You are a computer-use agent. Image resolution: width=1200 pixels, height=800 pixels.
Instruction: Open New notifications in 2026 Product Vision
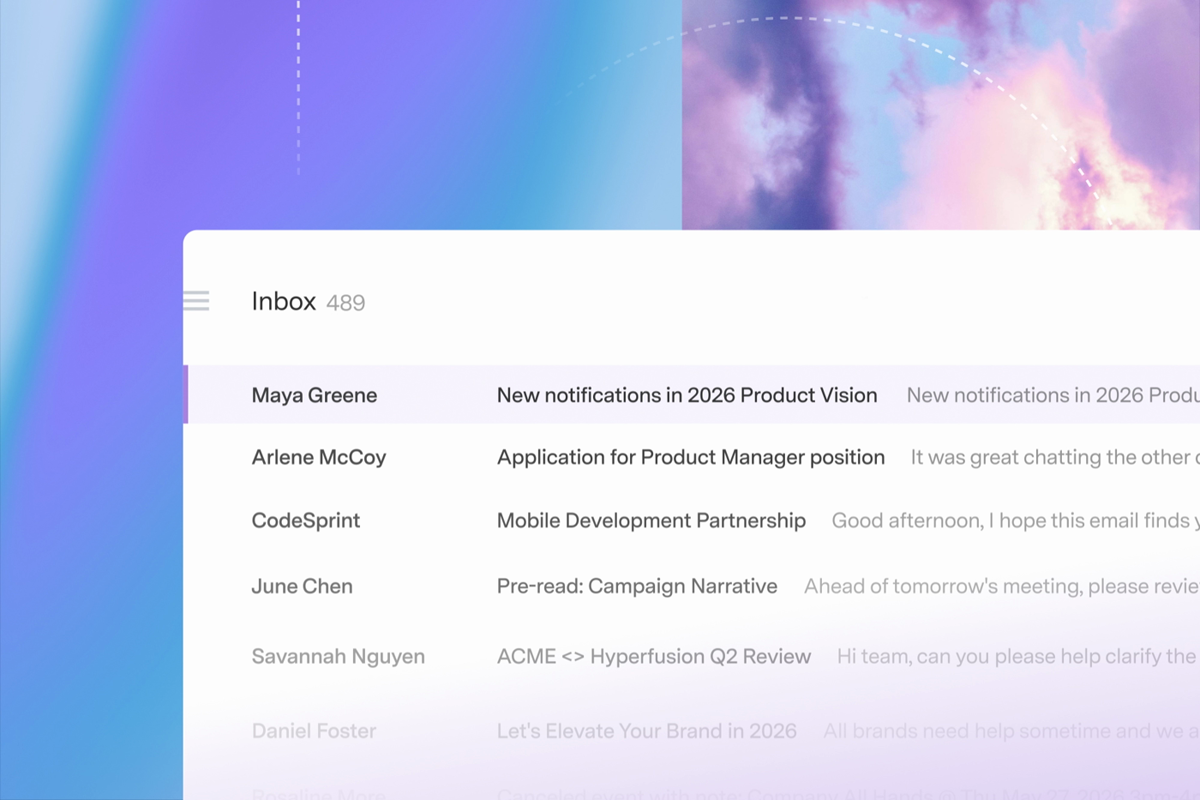coord(687,395)
